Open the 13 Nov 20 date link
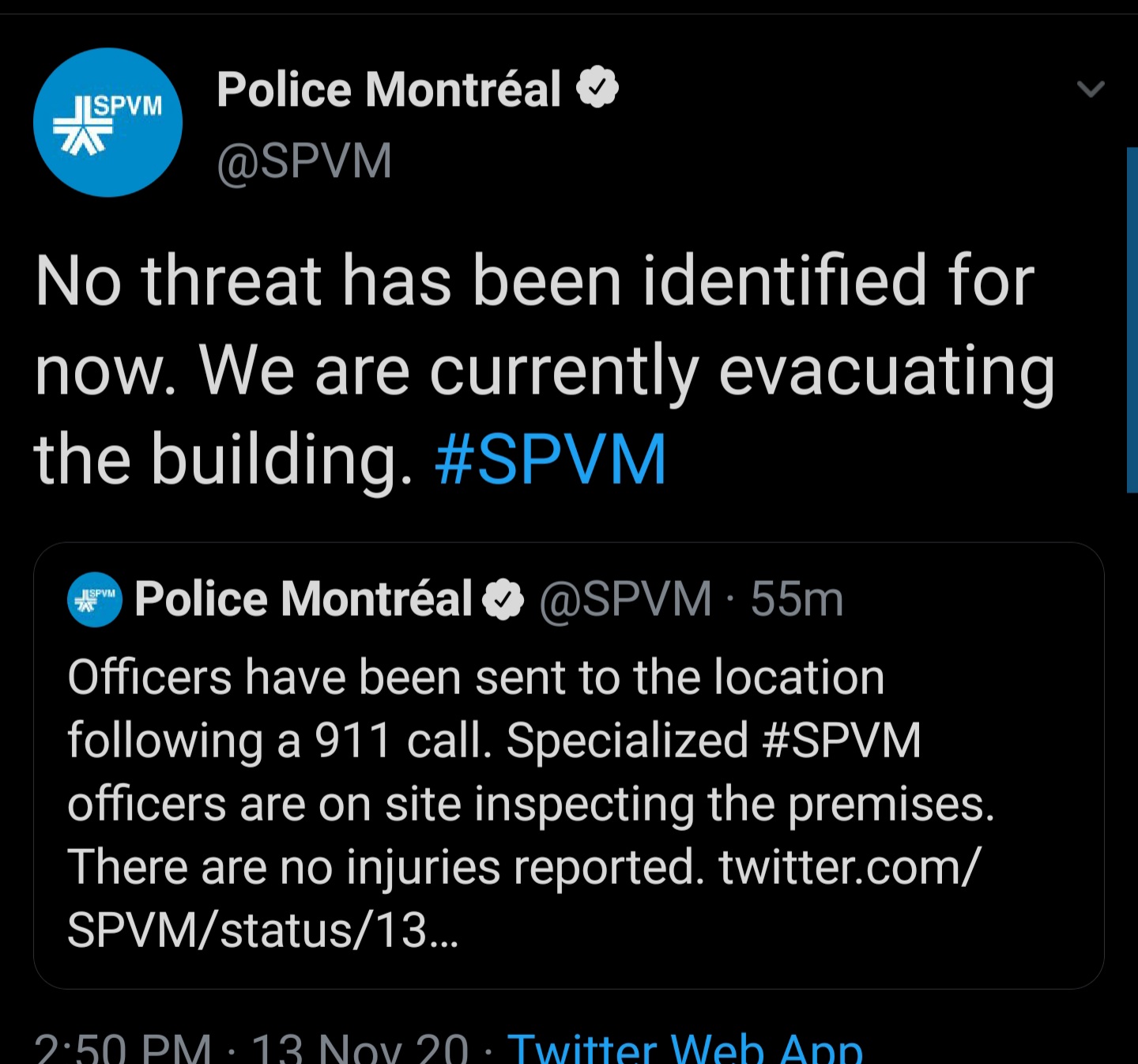 coord(360,1048)
